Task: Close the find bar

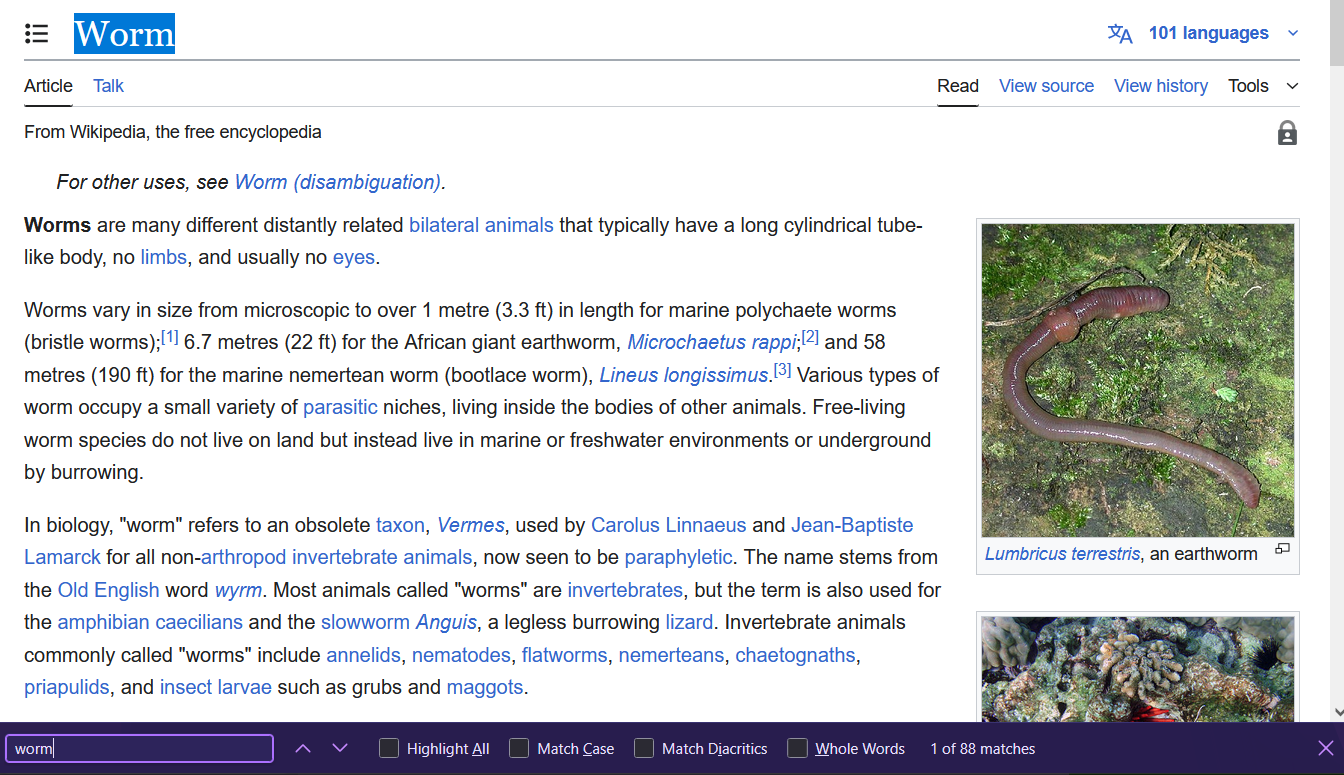Action: pyautogui.click(x=1325, y=748)
